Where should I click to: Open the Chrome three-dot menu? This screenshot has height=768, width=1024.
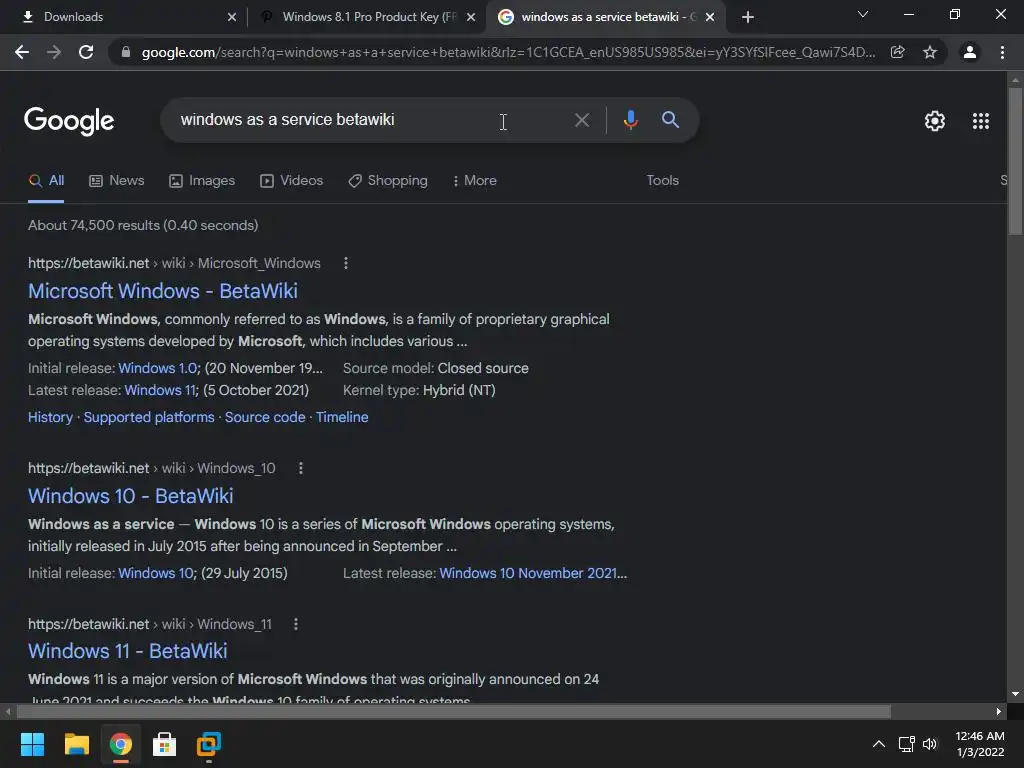click(1002, 52)
